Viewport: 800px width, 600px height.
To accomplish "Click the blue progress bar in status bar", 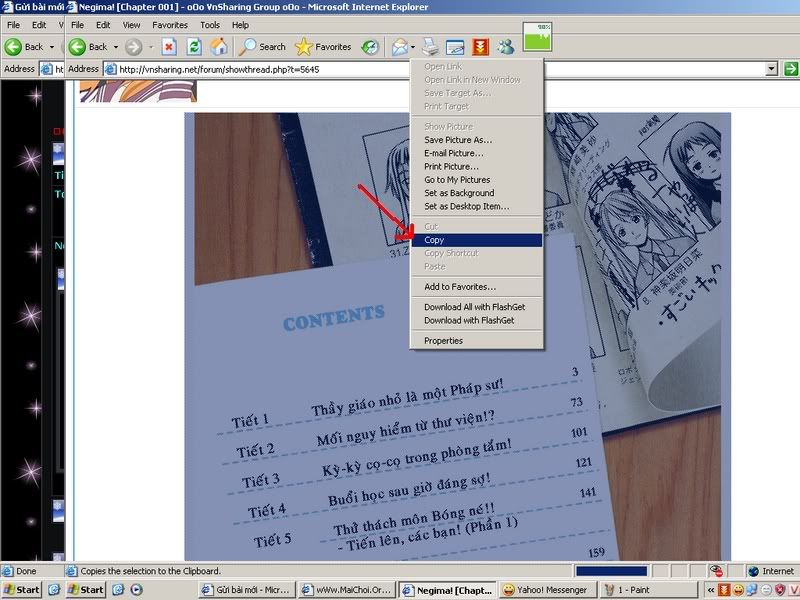I will point(611,571).
